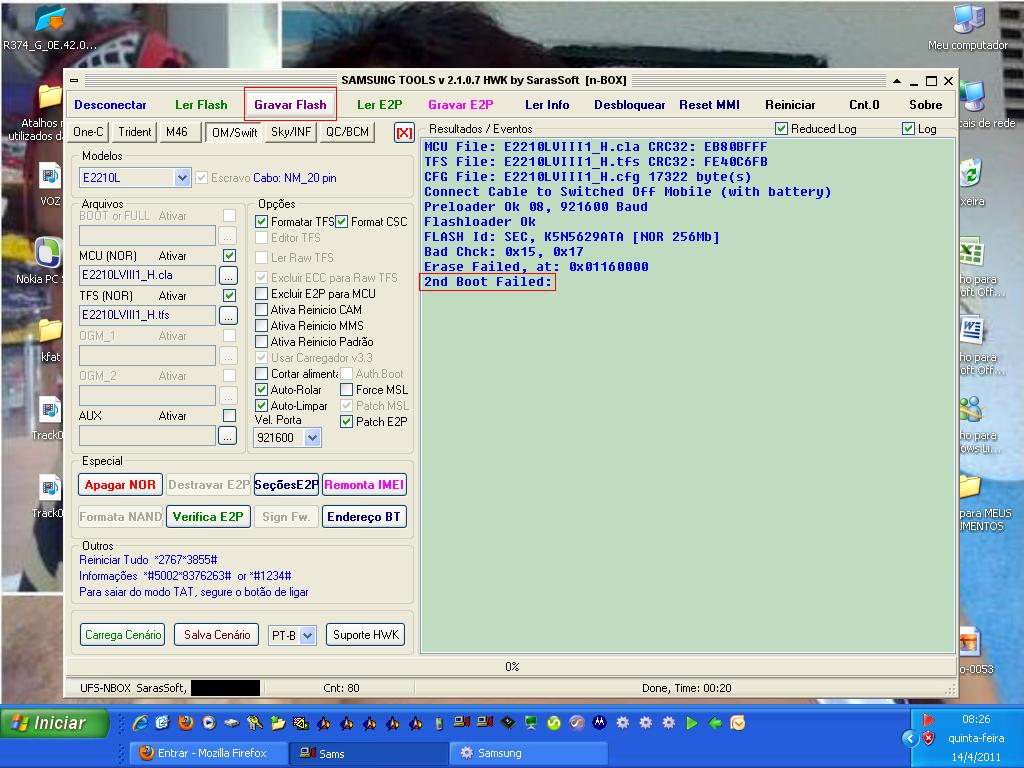Viewport: 1024px width, 768px height.
Task: Click the Iniciar start button
Action: pyautogui.click(x=54, y=723)
